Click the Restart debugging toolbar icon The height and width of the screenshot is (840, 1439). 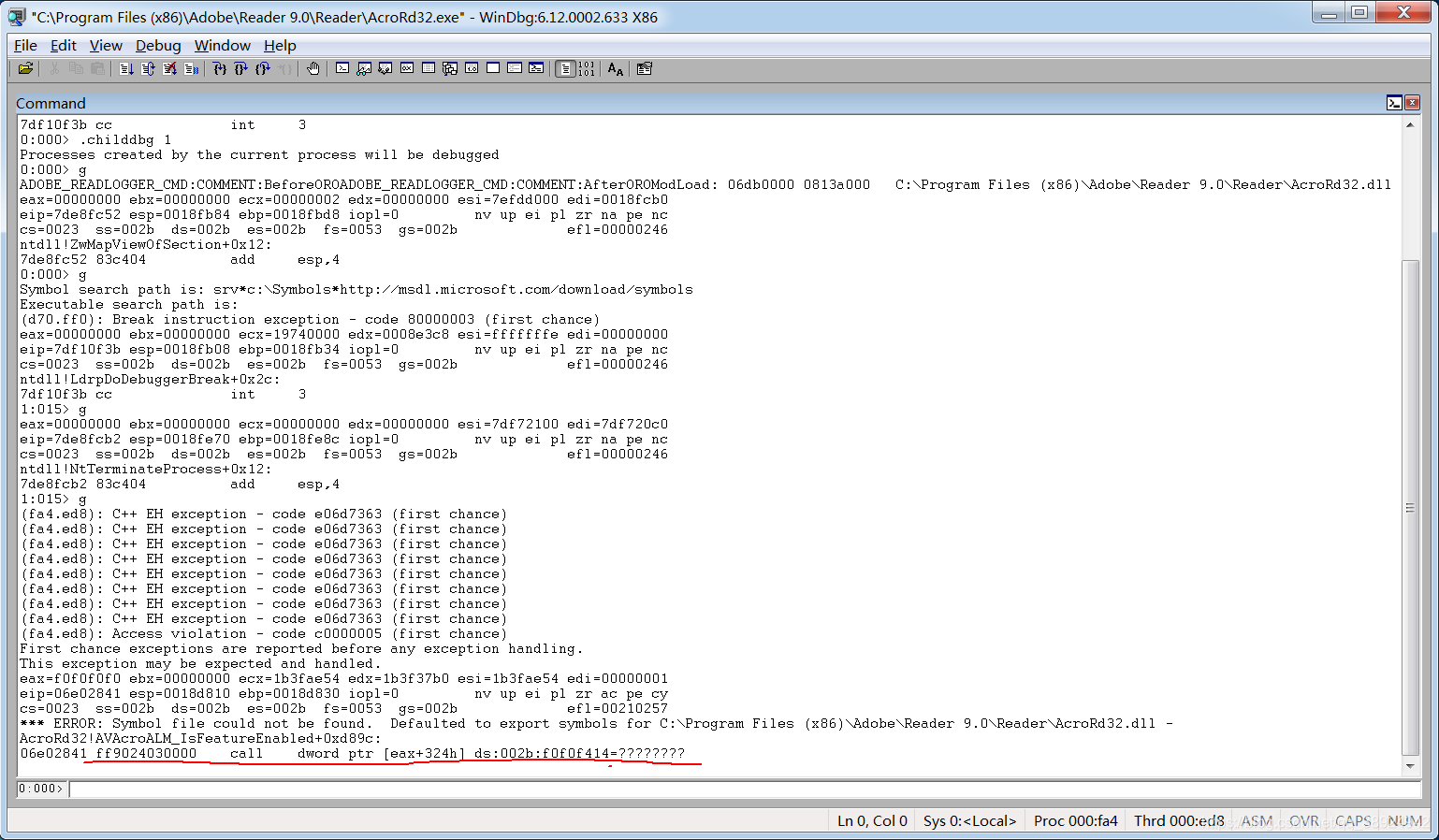tap(148, 68)
